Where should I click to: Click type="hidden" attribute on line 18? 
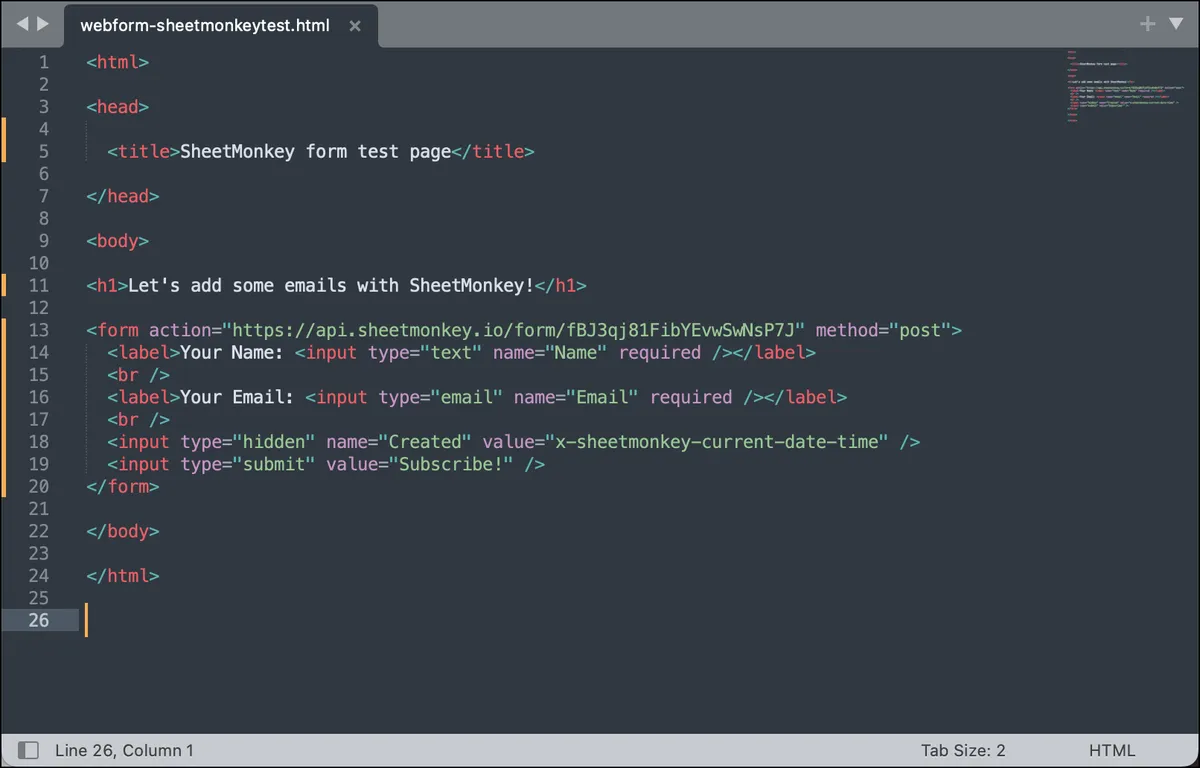point(248,442)
